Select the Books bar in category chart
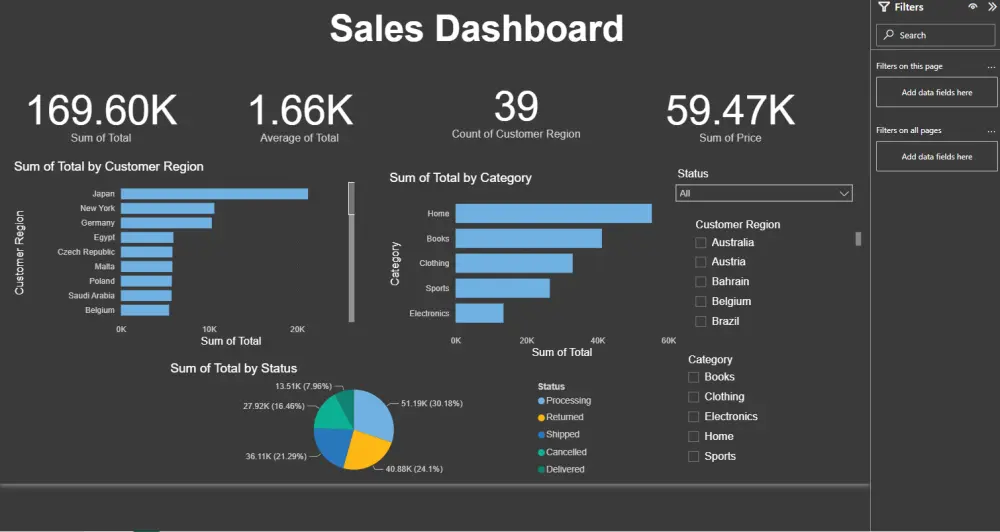The image size is (1000, 532). pyautogui.click(x=529, y=239)
